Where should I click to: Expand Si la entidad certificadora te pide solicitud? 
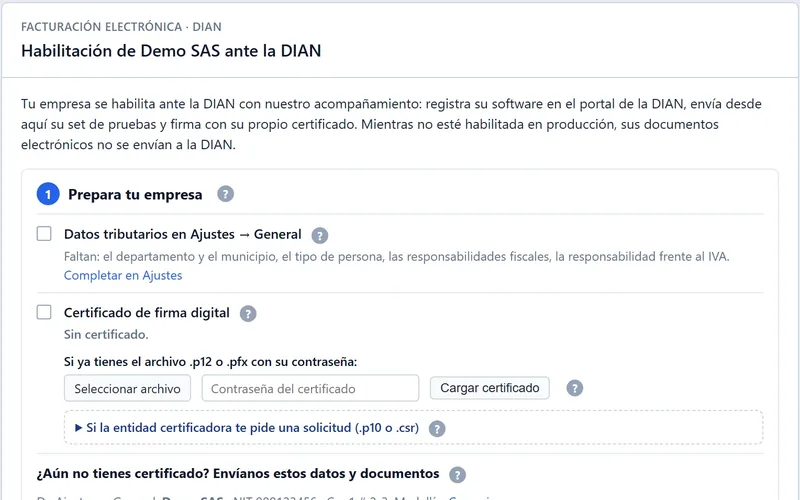[247, 428]
